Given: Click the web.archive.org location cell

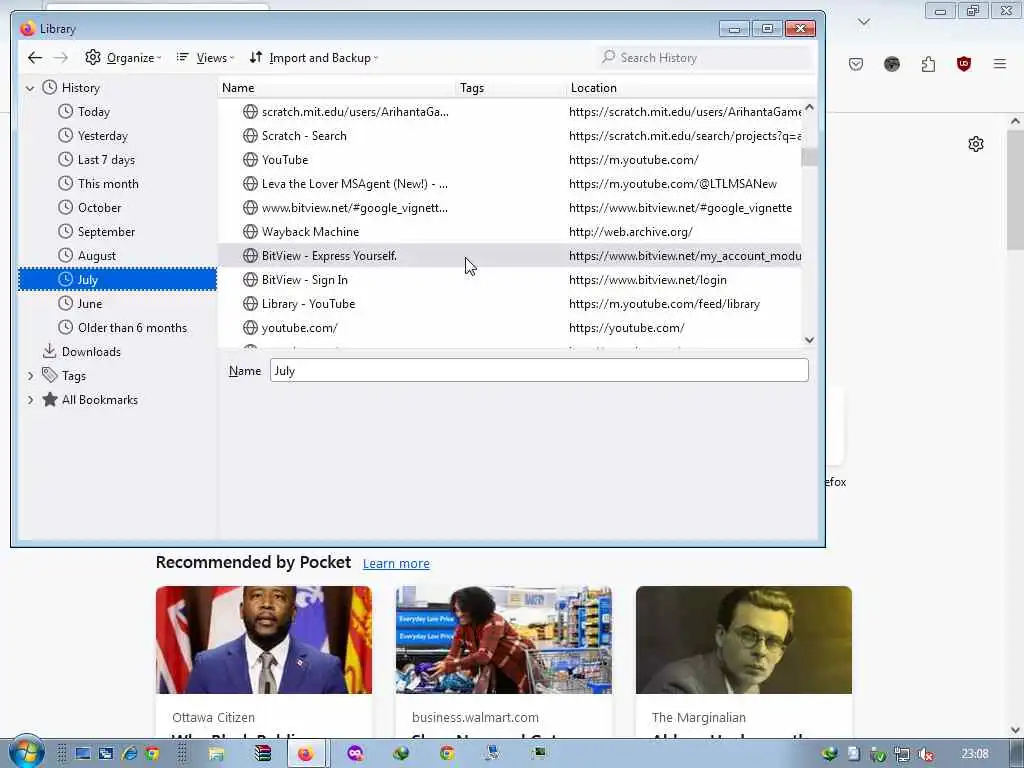Looking at the screenshot, I should coord(631,232).
